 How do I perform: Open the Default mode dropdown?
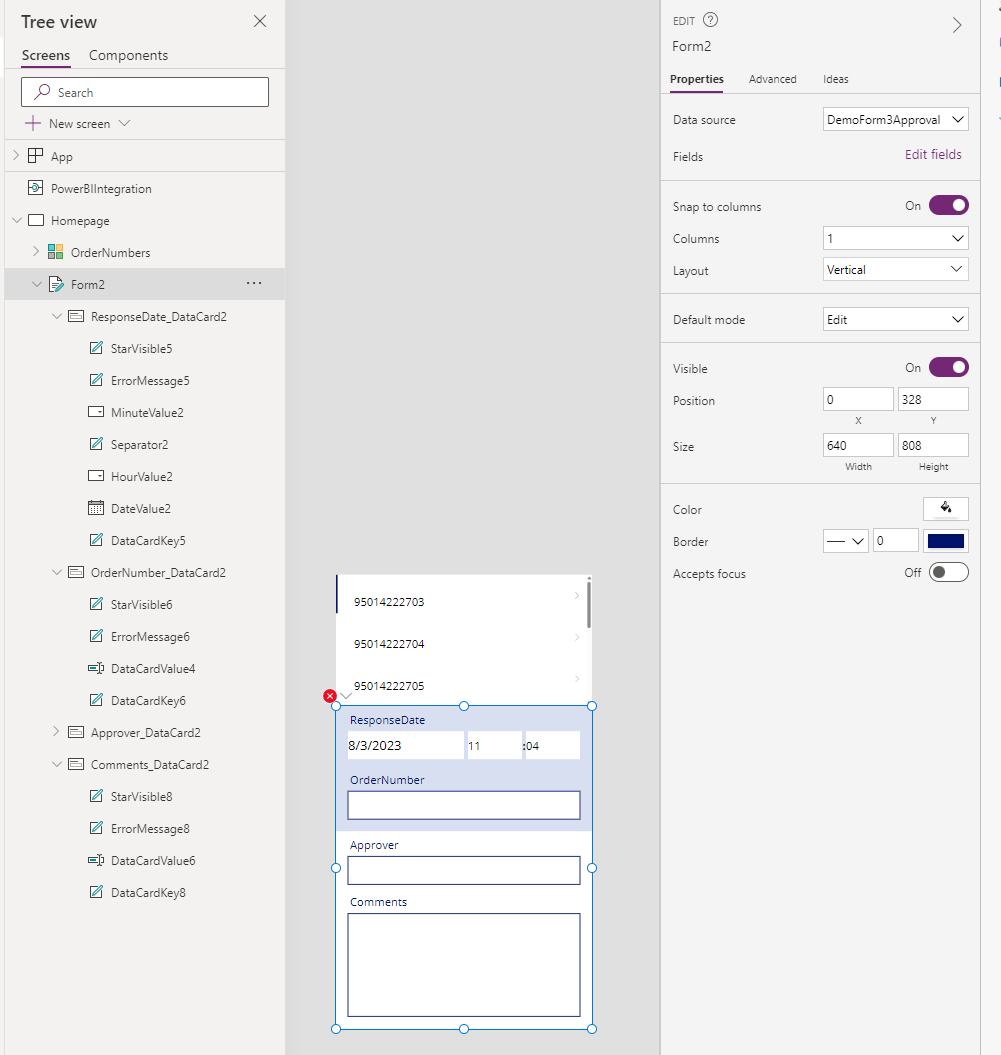895,319
